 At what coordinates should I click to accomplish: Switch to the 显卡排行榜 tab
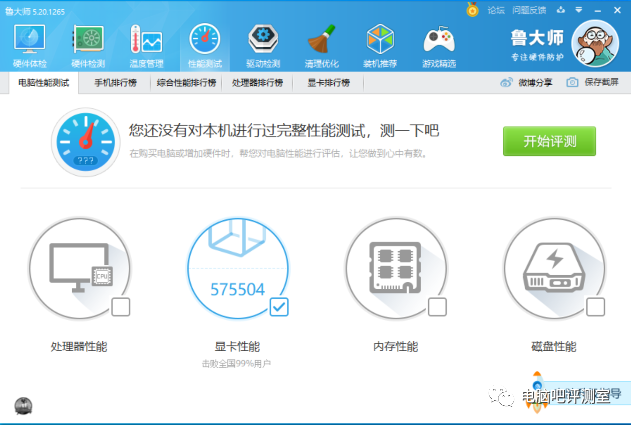[328, 83]
